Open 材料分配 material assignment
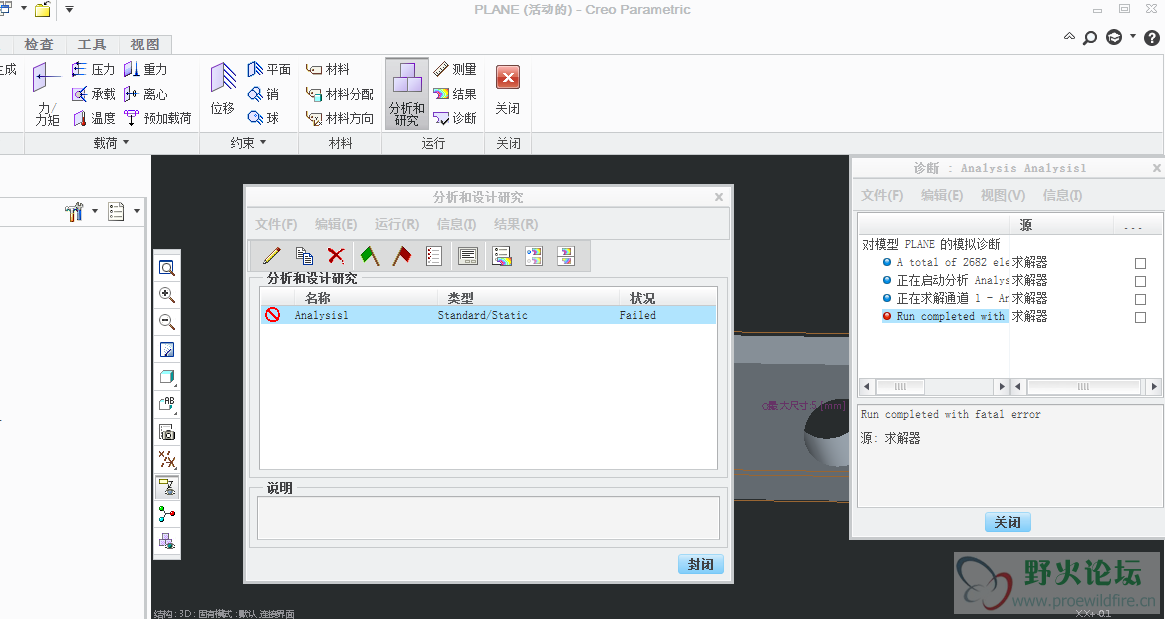The height and width of the screenshot is (619, 1165). [340, 94]
